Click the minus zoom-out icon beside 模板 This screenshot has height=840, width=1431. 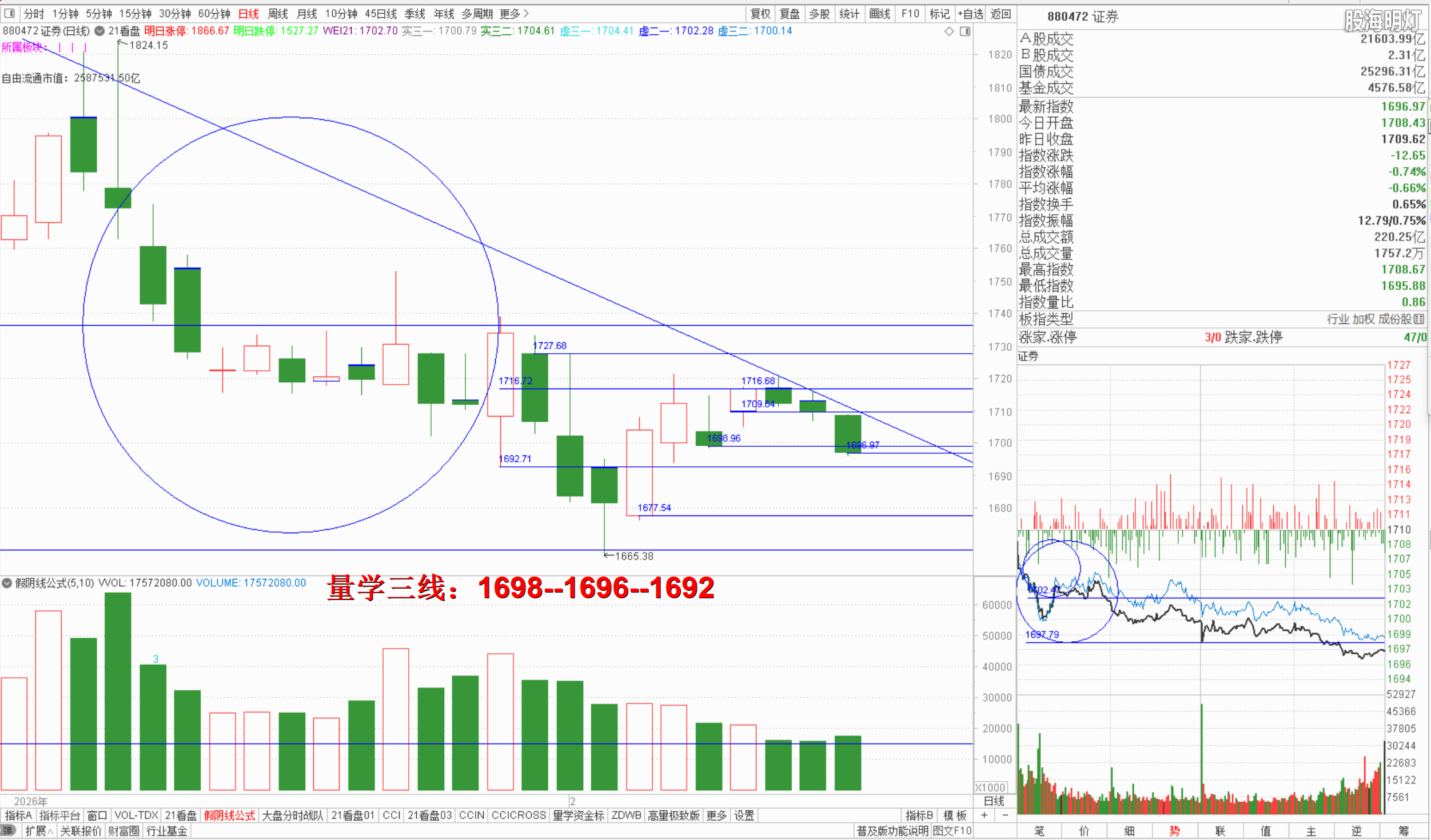(x=1005, y=815)
